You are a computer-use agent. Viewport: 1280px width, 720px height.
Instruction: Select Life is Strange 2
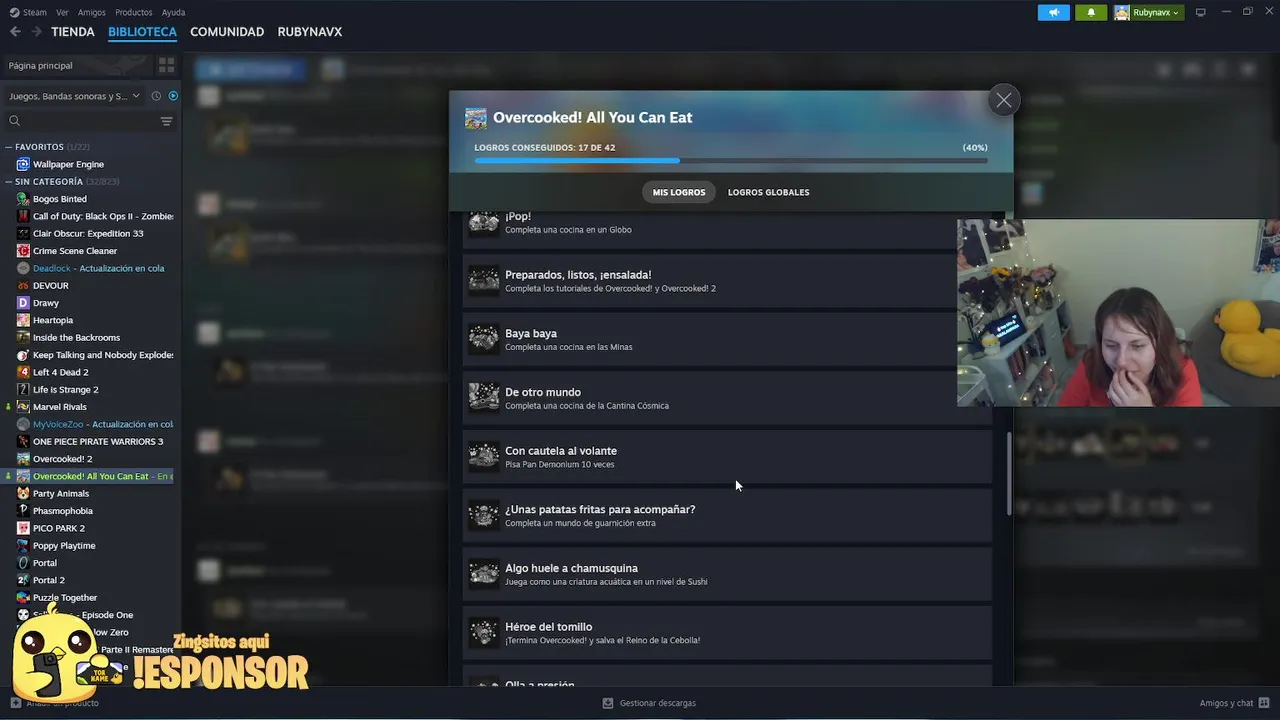point(66,389)
